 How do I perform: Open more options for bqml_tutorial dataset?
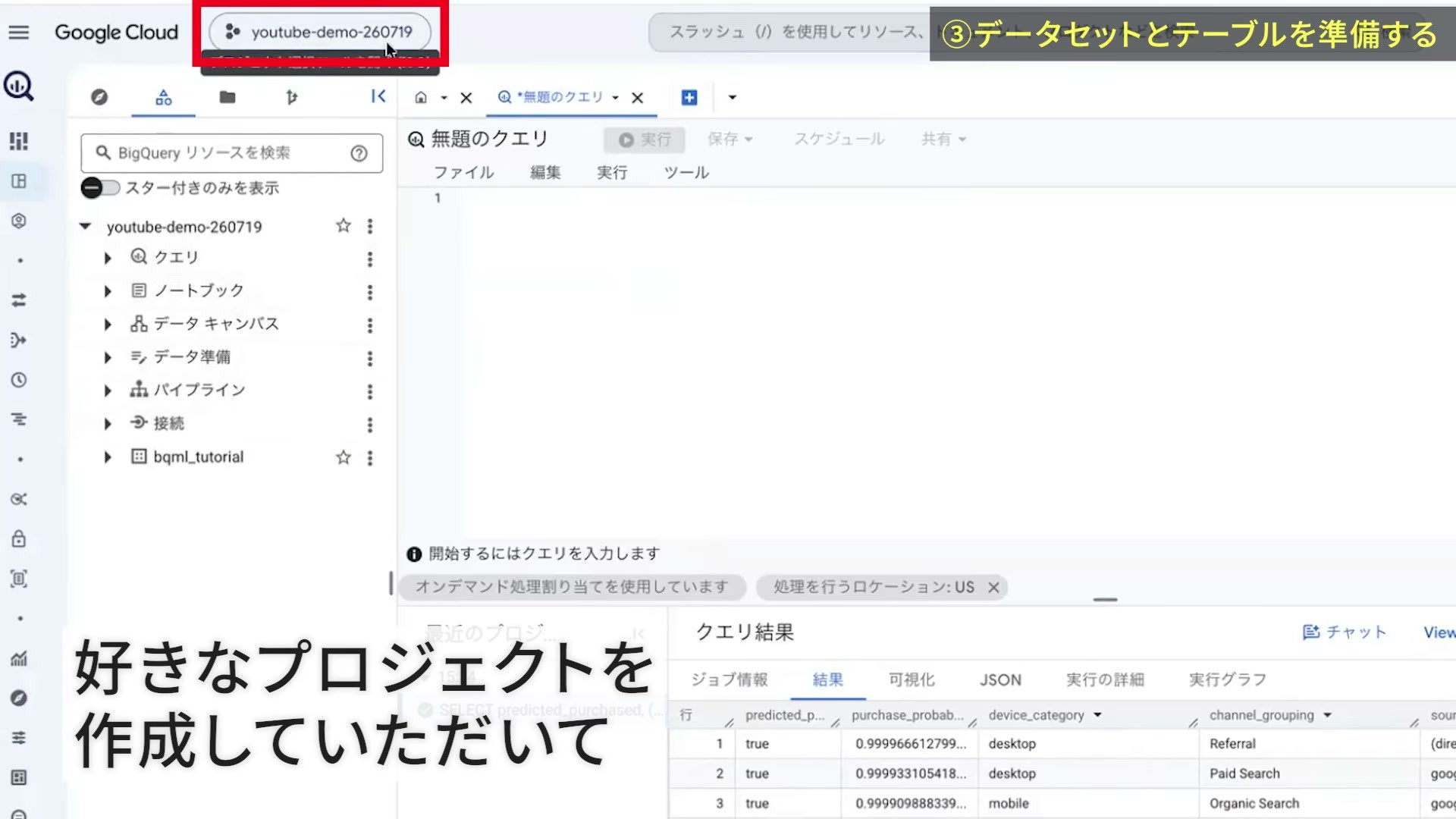point(370,458)
